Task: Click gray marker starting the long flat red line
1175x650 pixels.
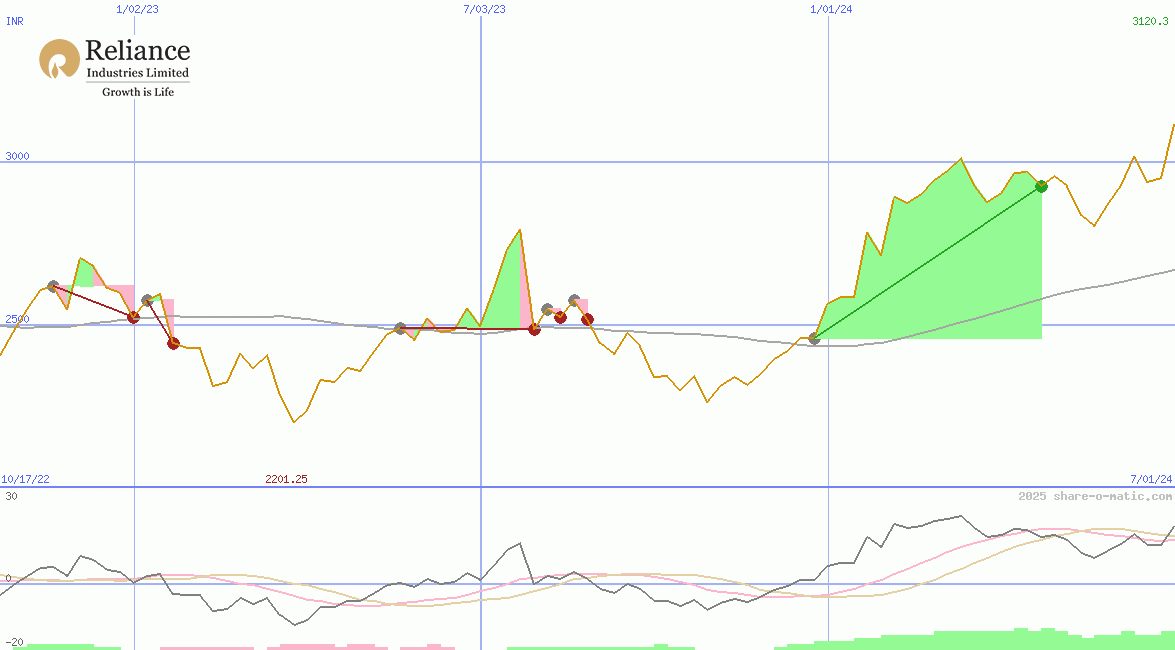Action: coord(400,328)
